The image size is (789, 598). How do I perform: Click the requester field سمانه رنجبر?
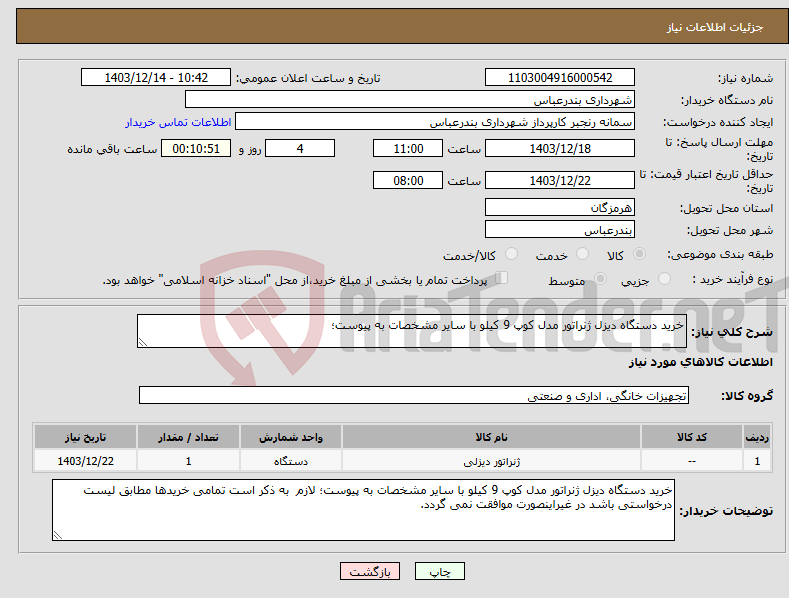[435, 122]
